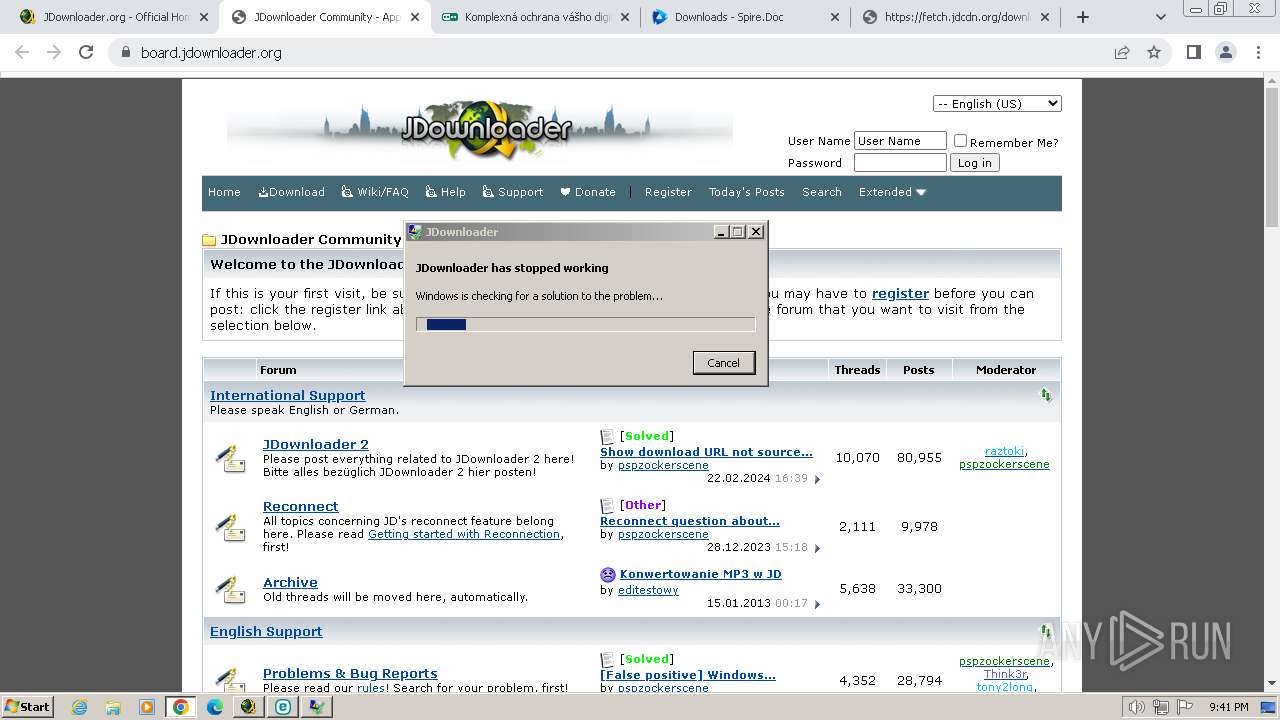Image resolution: width=1280 pixels, height=720 pixels.
Task: Click the browser forward arrow
Action: coord(54,52)
